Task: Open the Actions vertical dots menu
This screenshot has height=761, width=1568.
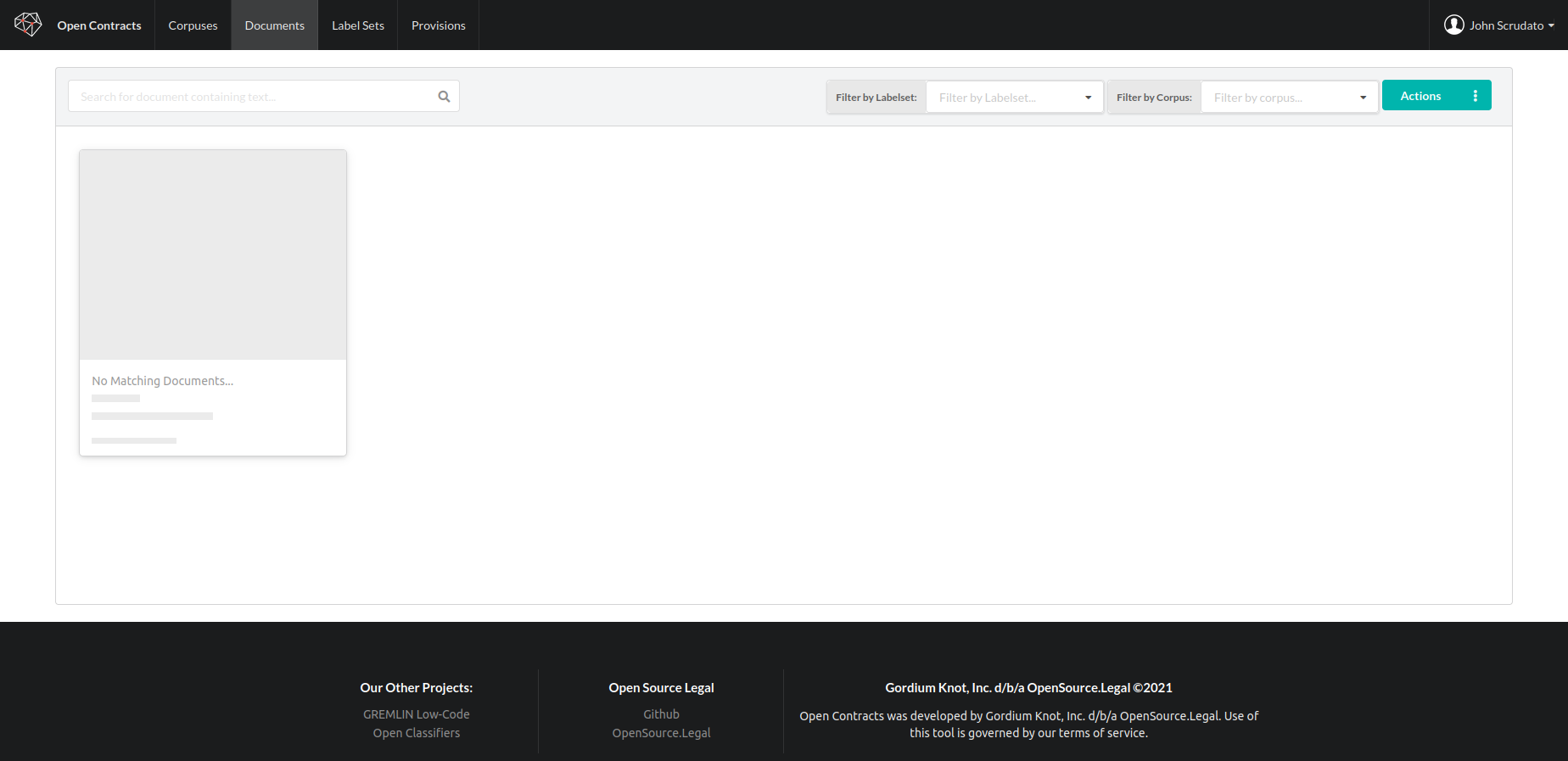Action: [x=1476, y=96]
